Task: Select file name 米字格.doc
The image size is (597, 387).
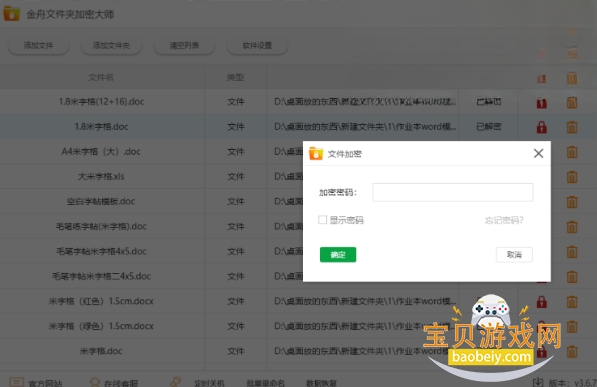Action: click(x=101, y=351)
